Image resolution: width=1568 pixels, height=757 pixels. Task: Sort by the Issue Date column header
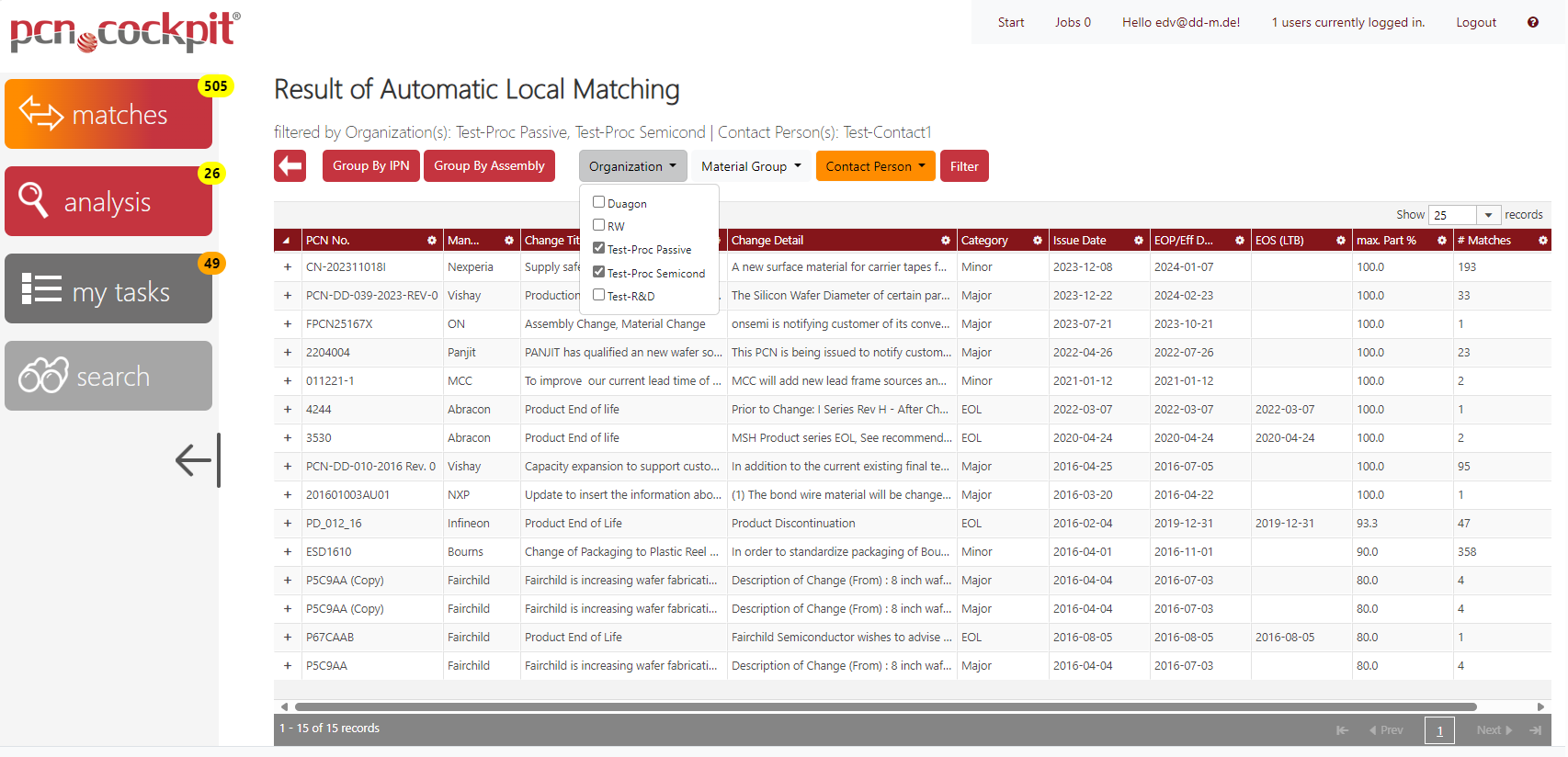pyautogui.click(x=1079, y=241)
